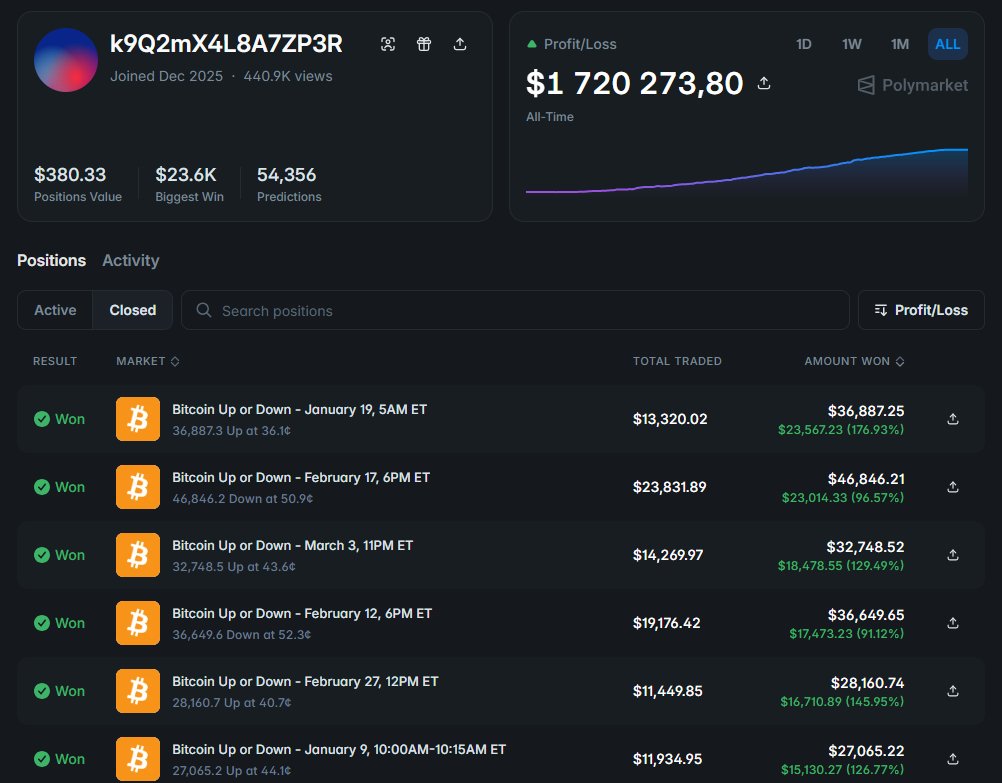The height and width of the screenshot is (783, 1002).
Task: Click Bitcoin icon for January 19 market
Action: 138,419
